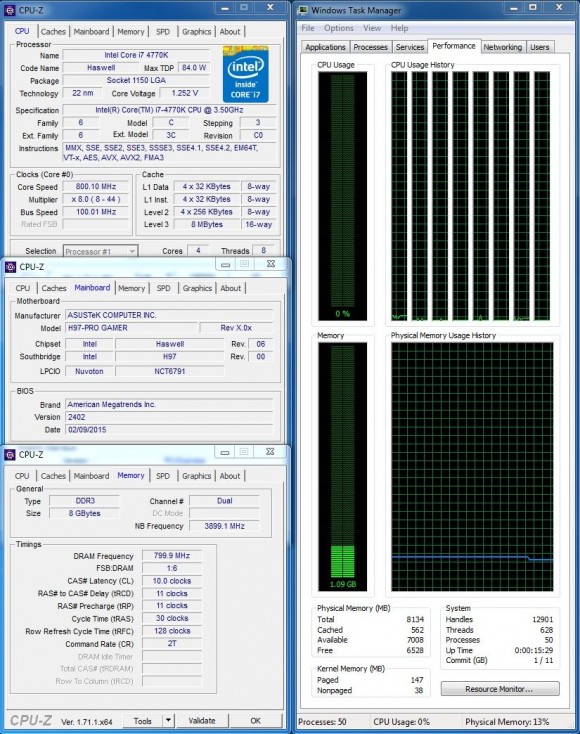Click CPU-Z app icon in top window title bar
Viewport: 580px width, 734px height.
9,9
